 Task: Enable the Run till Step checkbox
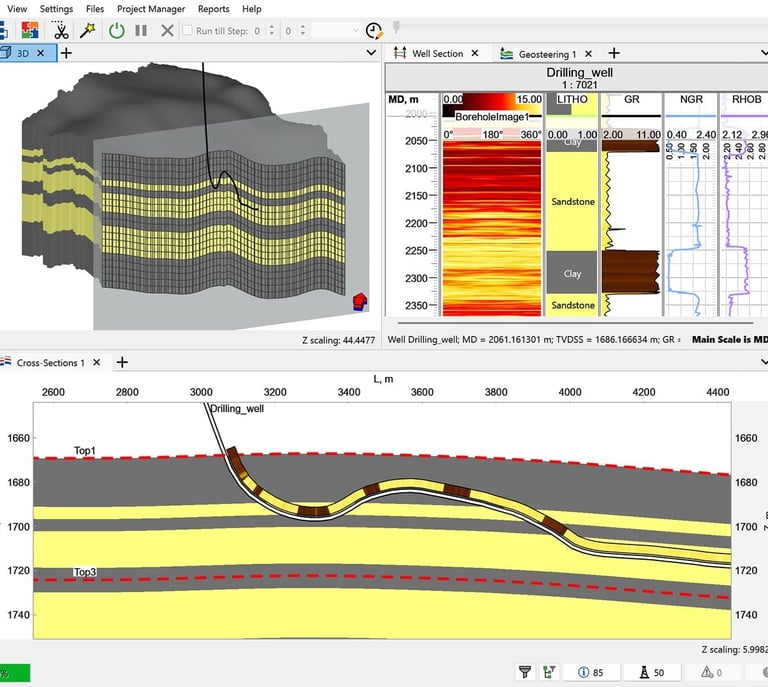(187, 31)
